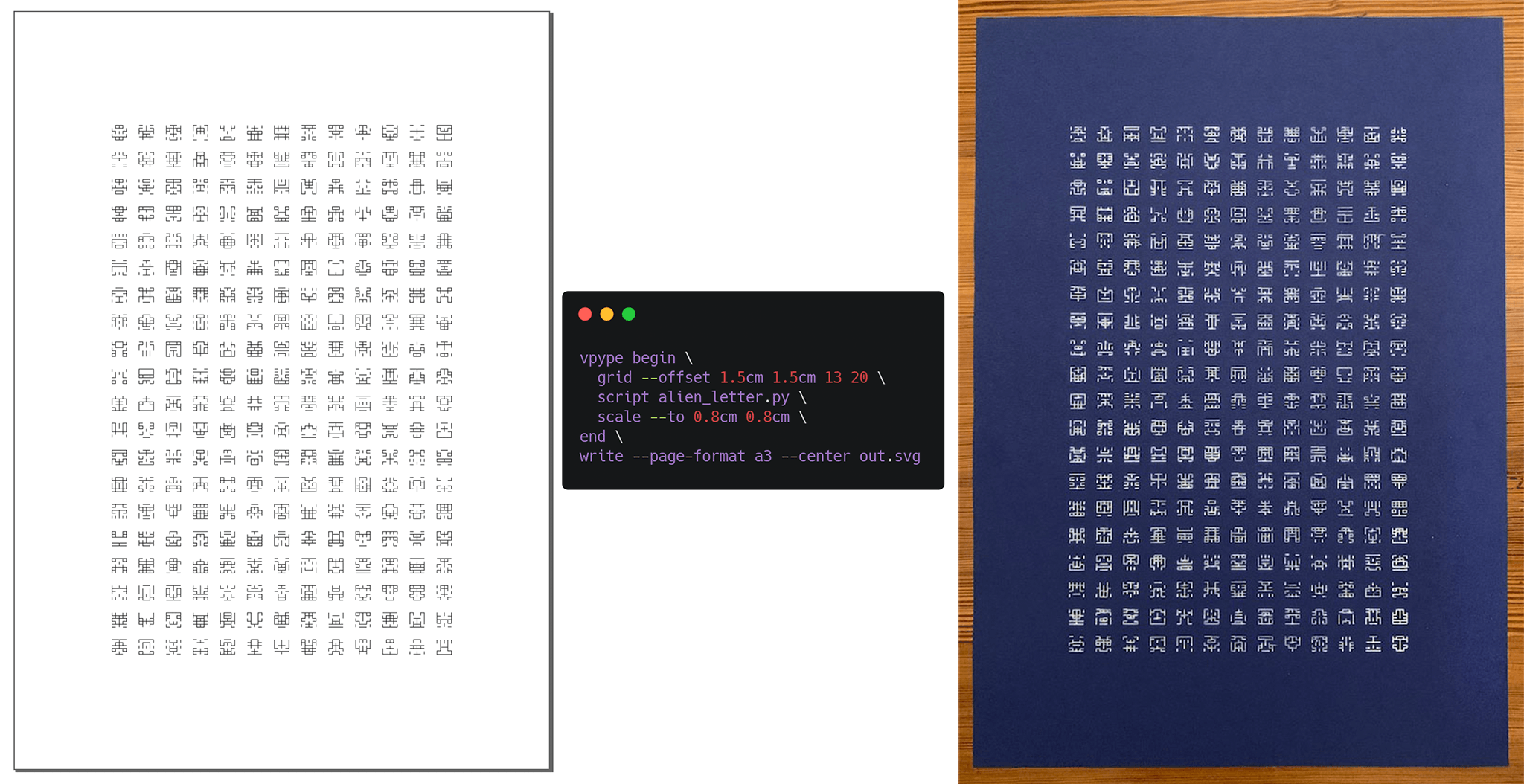The width and height of the screenshot is (1524, 784).
Task: Click the yellow minimize dot in terminal window
Action: point(606,314)
